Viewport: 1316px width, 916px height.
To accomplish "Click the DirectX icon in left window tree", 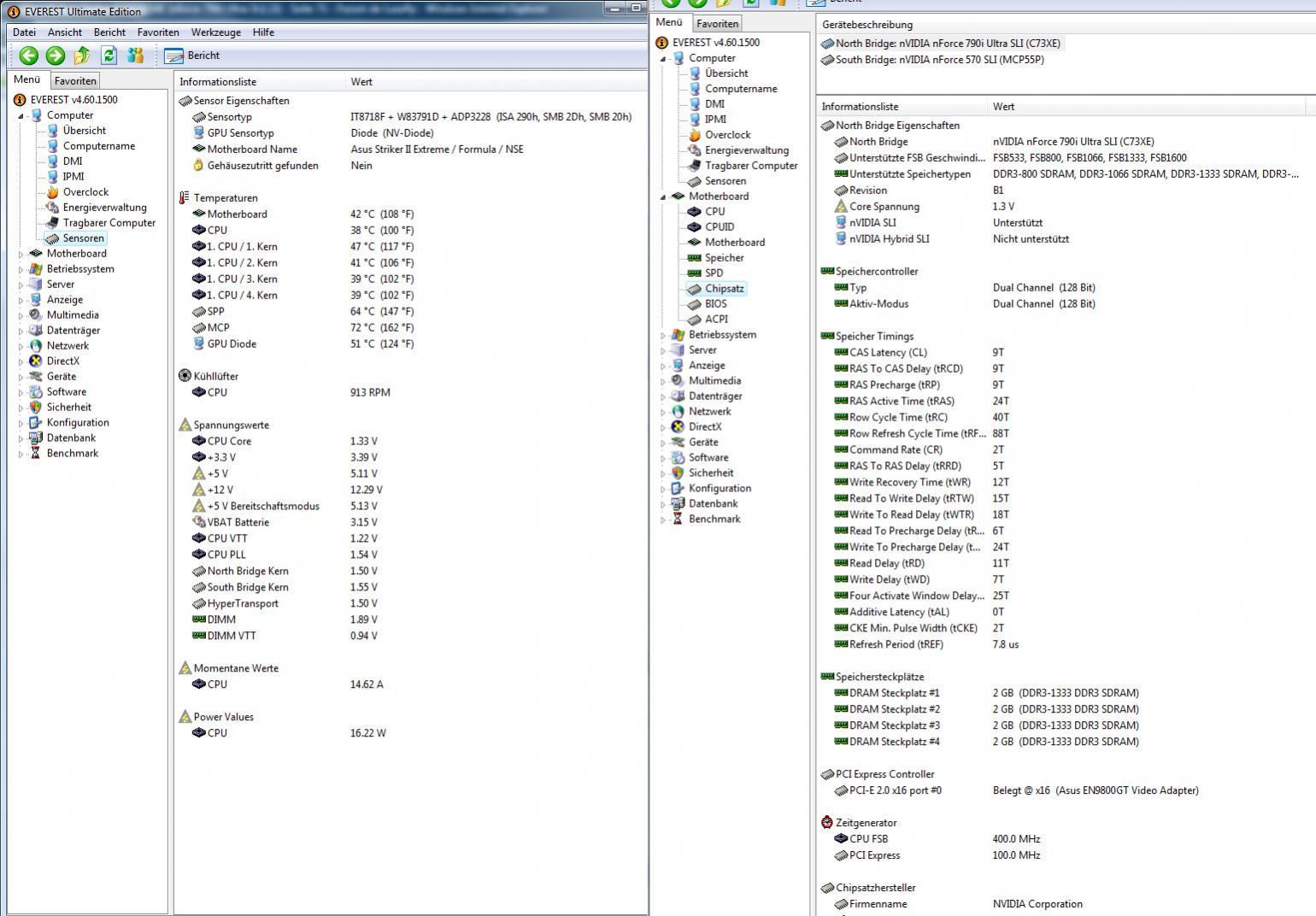I will 36,361.
